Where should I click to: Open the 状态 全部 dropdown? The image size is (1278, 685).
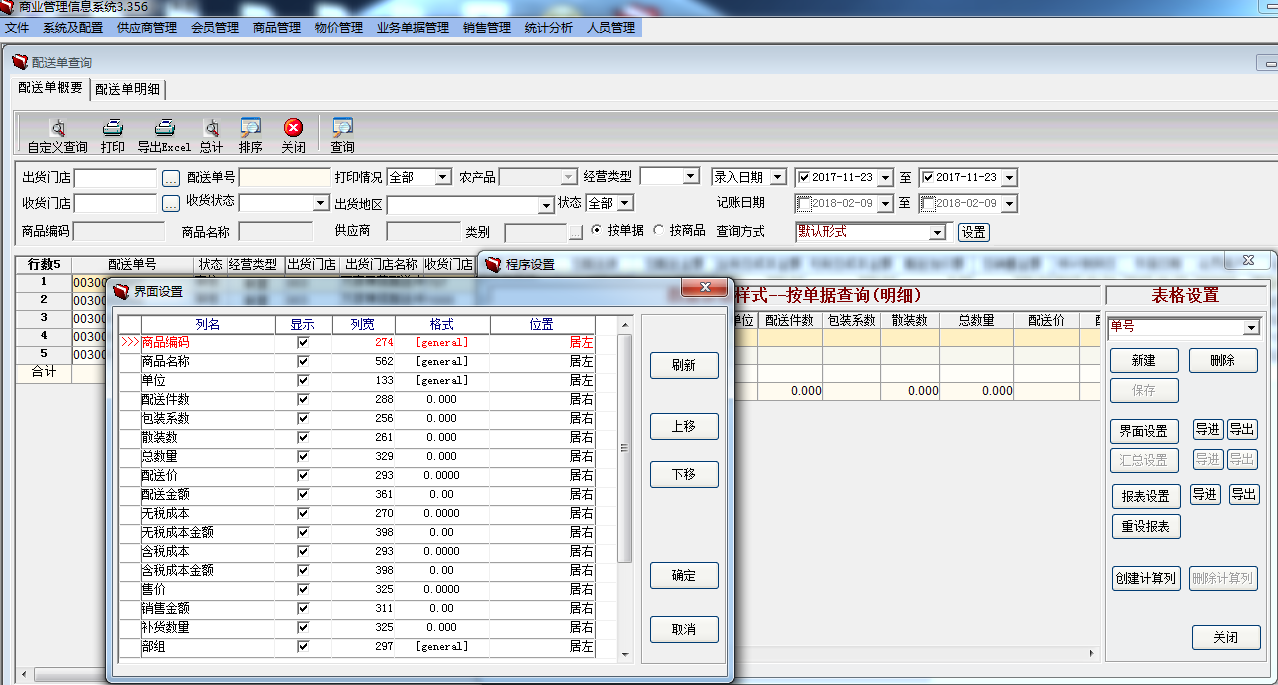(625, 203)
